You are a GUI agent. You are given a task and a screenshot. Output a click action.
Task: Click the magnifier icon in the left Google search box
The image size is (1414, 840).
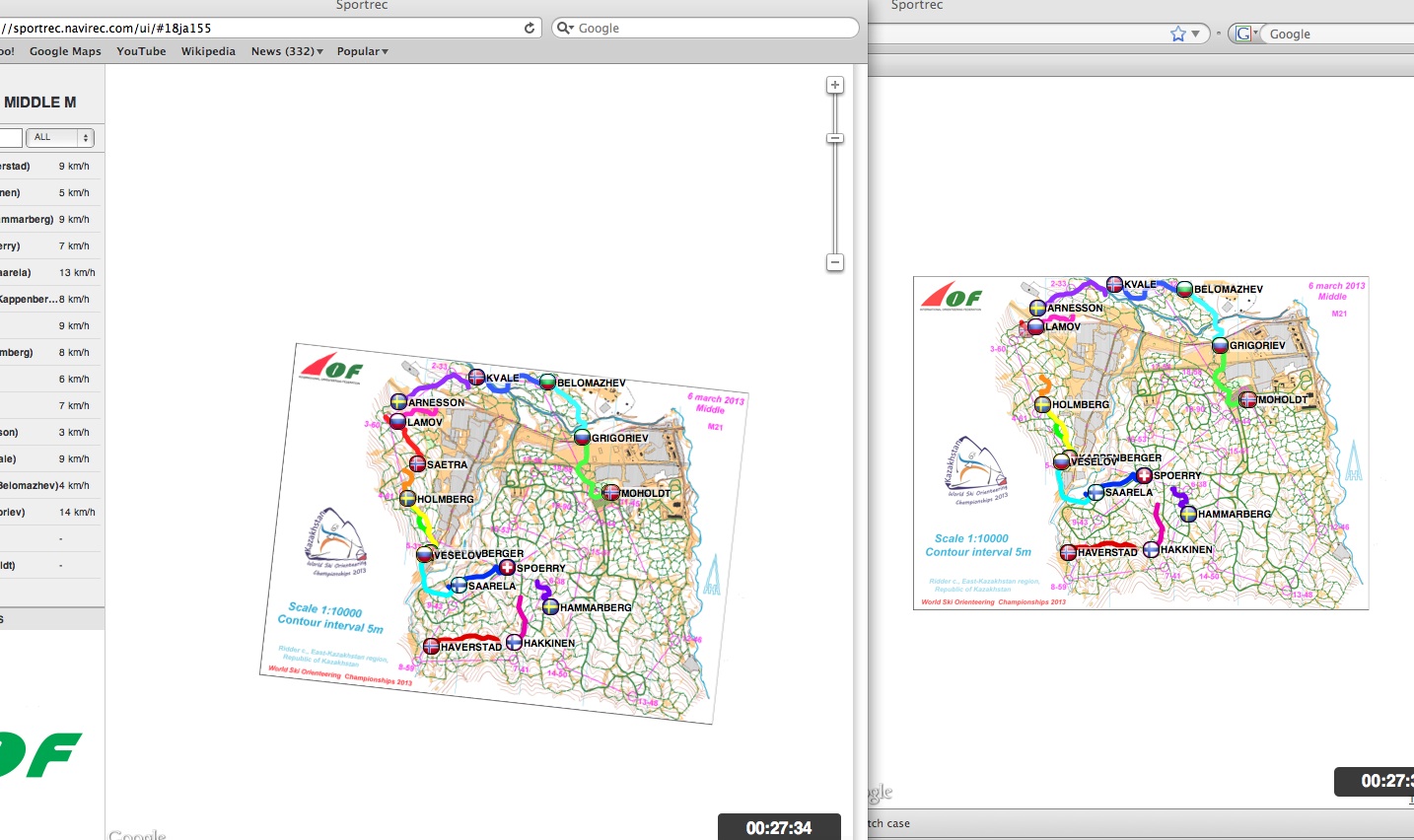[x=565, y=28]
